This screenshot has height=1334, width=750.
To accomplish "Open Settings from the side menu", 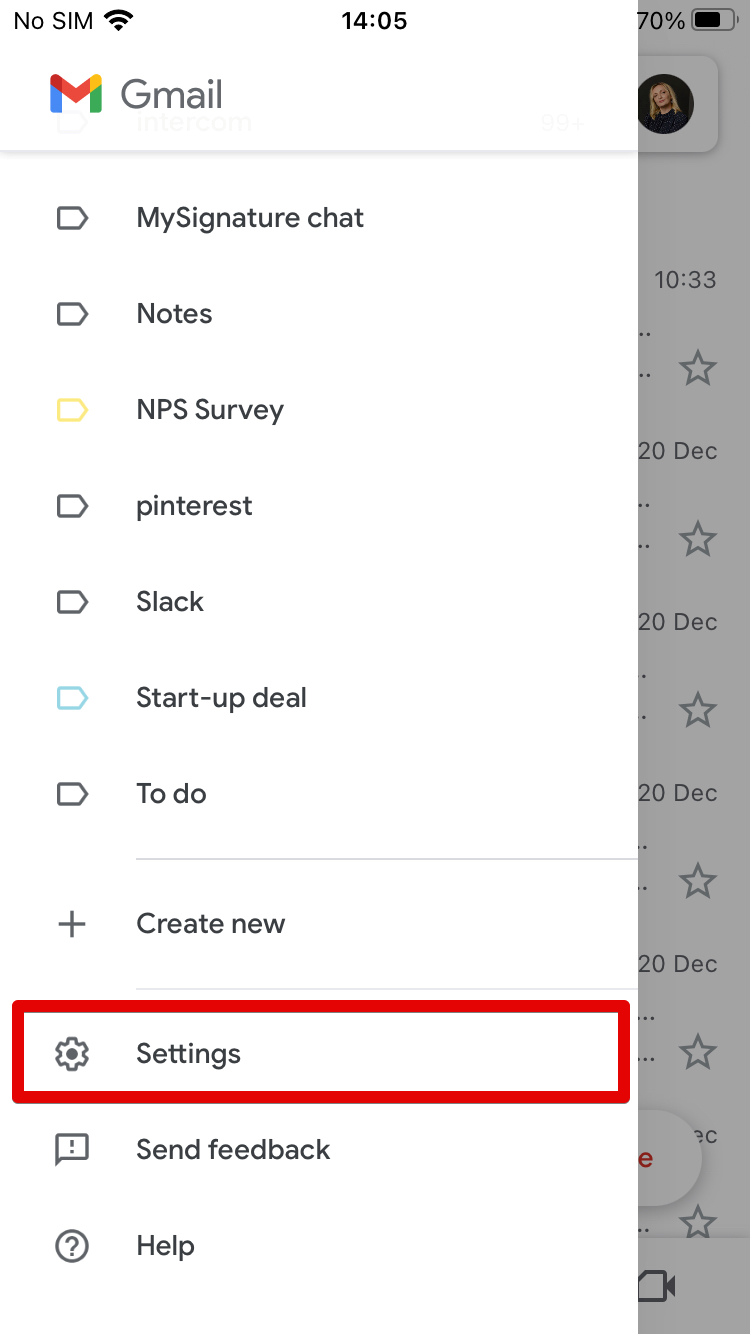I will coord(320,1054).
